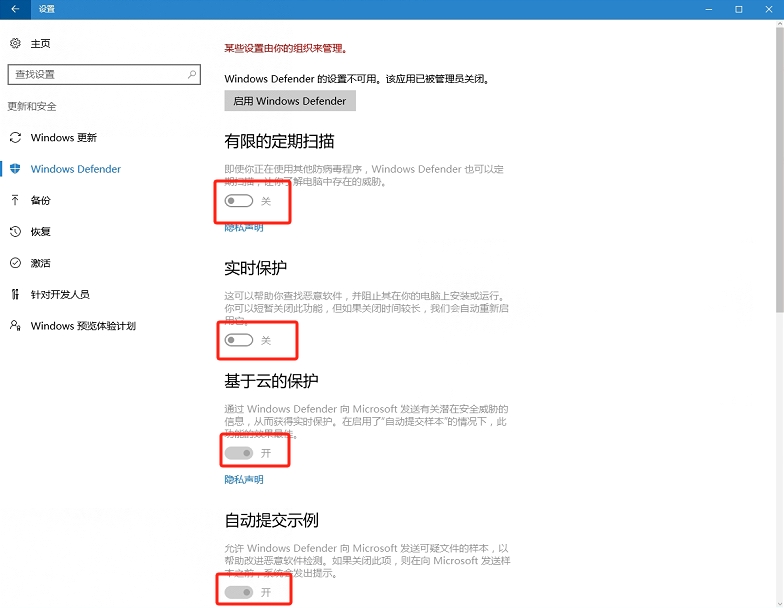This screenshot has height=608, width=784.
Task: Maximize the 设置 window
Action: click(738, 9)
